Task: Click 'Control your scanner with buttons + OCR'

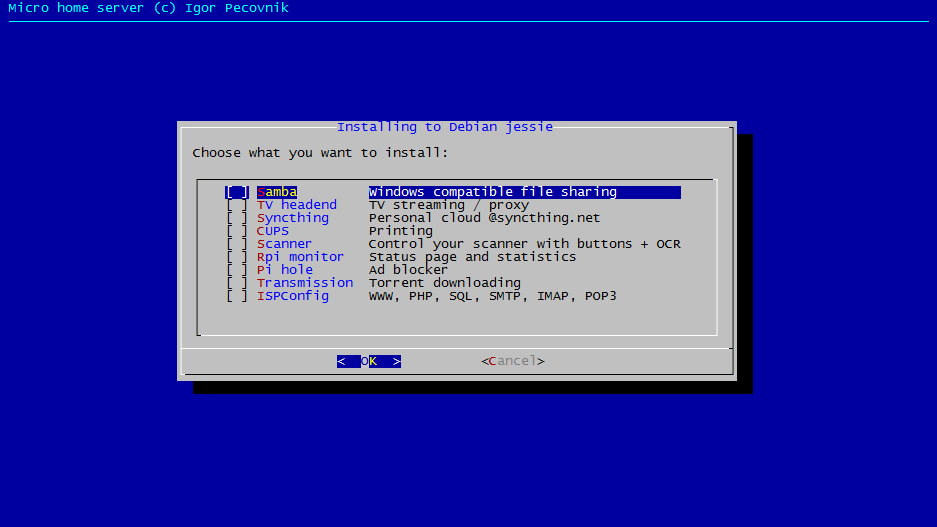Action: pos(525,244)
